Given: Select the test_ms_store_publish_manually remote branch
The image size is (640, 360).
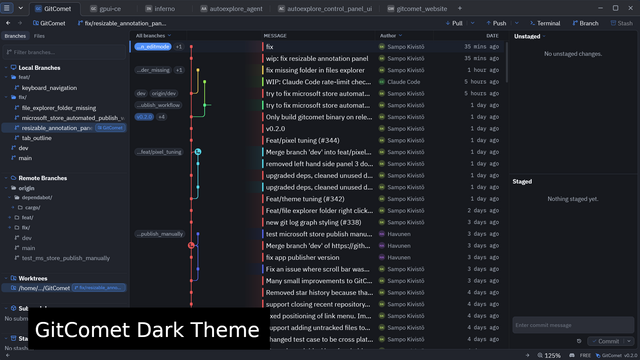Looking at the screenshot, I should click(x=65, y=258).
